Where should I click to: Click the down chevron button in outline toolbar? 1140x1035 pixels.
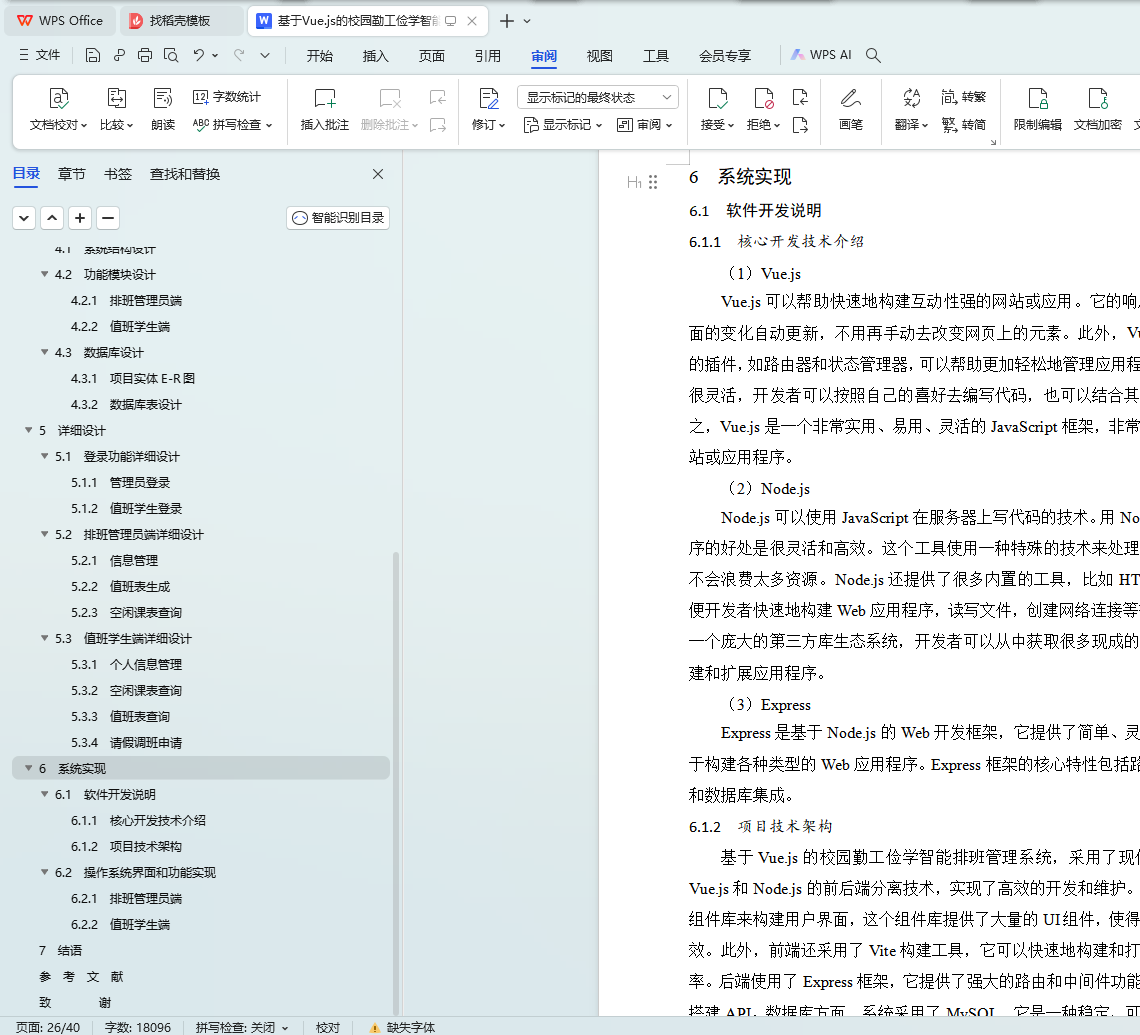[x=24, y=218]
